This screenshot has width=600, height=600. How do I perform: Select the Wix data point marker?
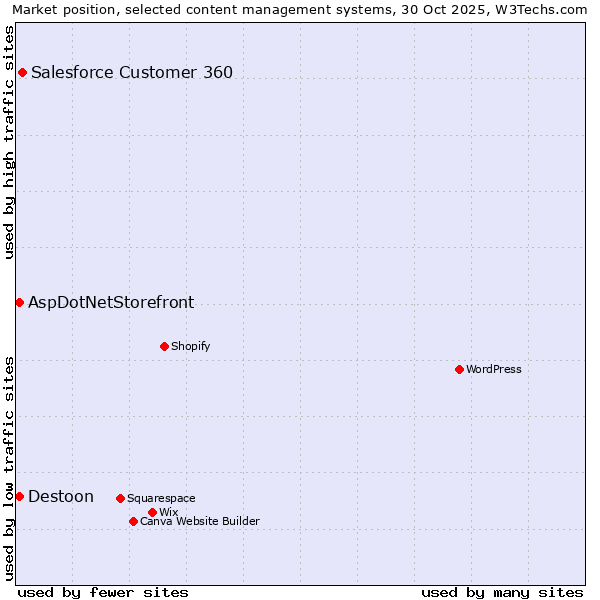152,512
